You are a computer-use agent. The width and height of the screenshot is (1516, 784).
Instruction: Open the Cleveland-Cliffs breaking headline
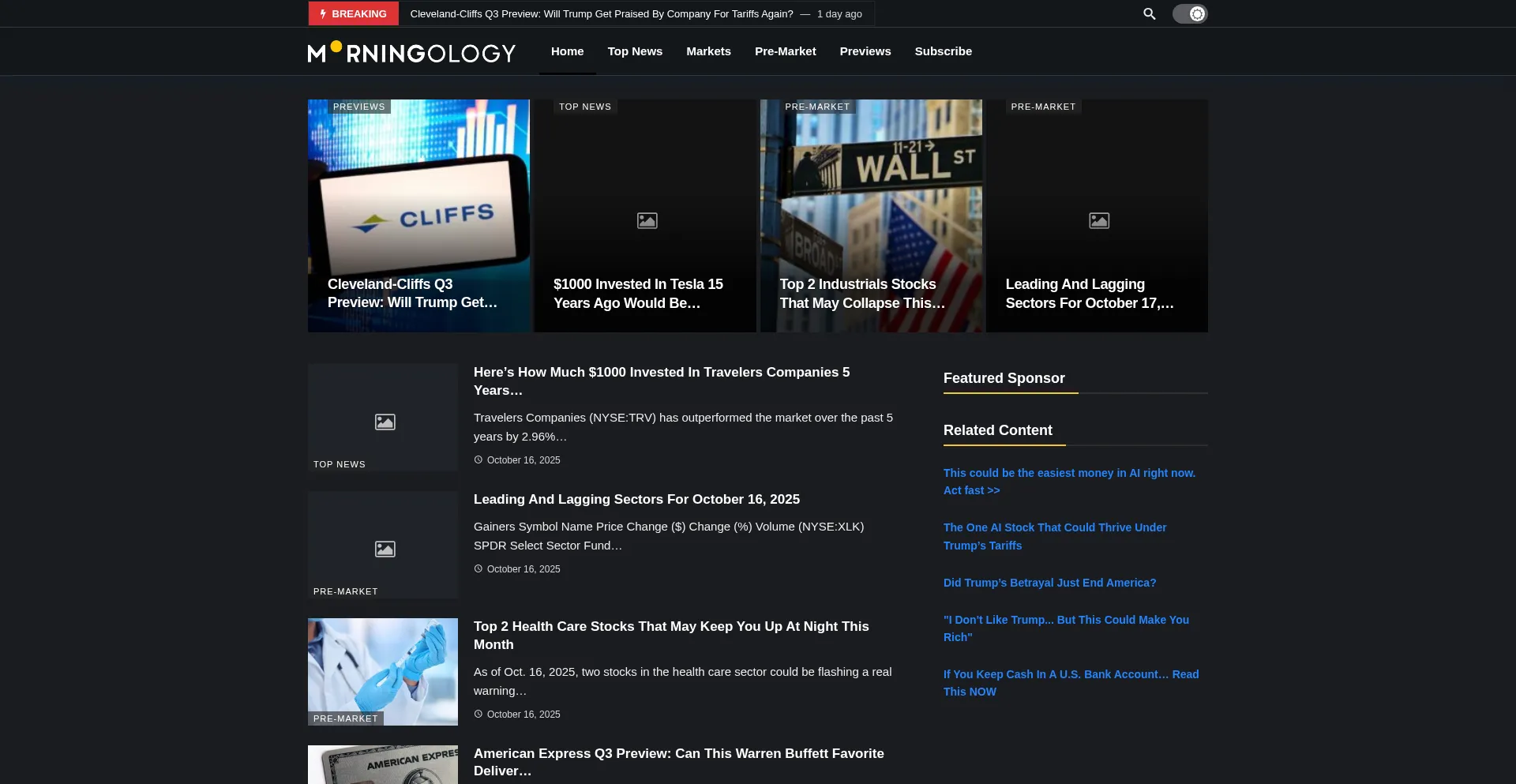click(x=601, y=14)
